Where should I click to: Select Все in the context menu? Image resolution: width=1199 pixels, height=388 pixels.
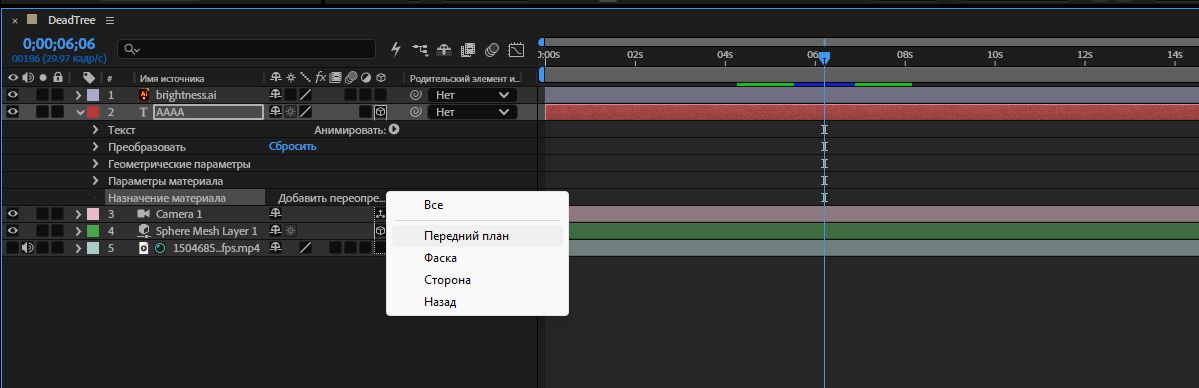pyautogui.click(x=477, y=205)
